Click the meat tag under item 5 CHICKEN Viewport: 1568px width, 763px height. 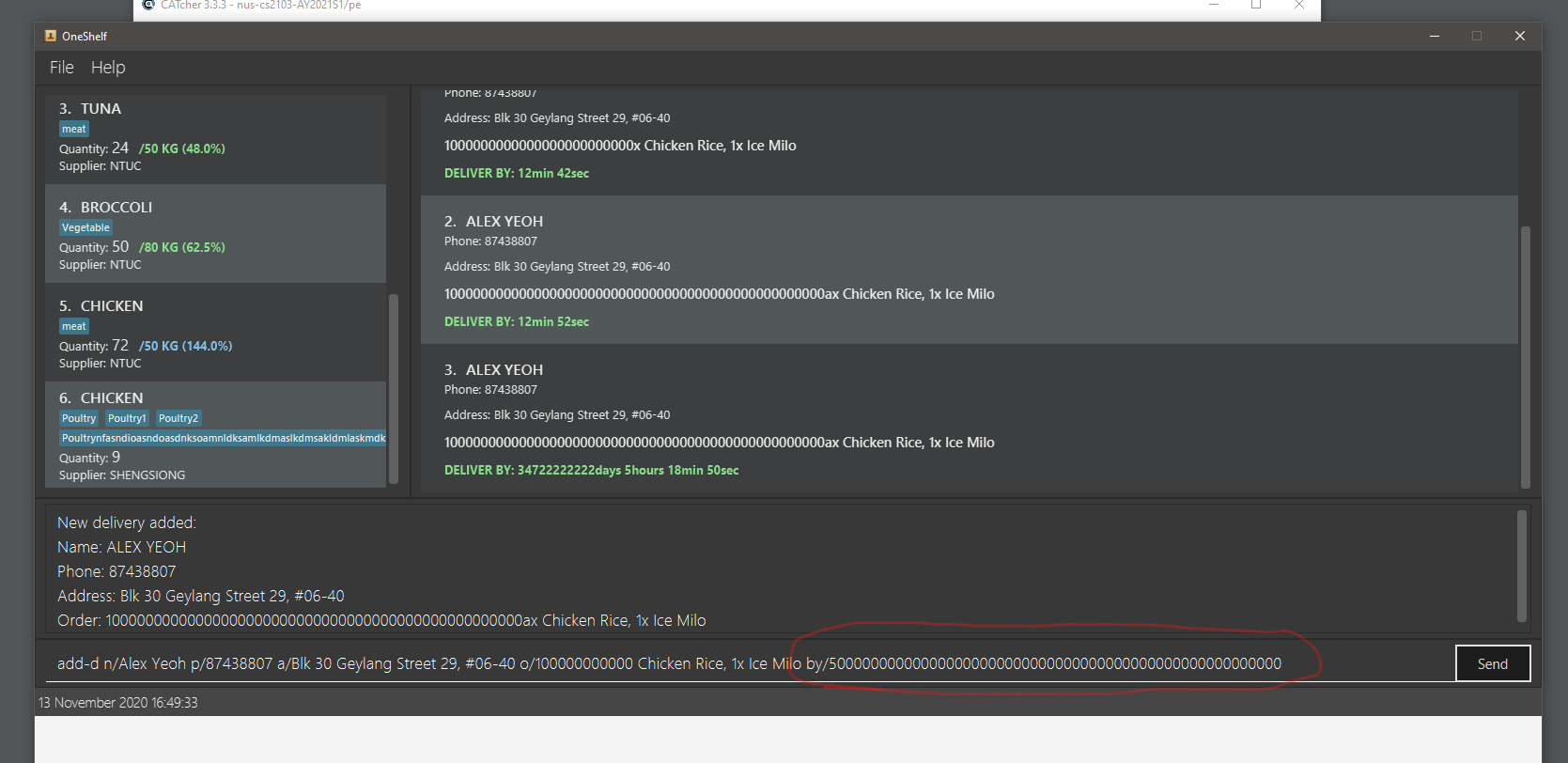pyautogui.click(x=74, y=326)
